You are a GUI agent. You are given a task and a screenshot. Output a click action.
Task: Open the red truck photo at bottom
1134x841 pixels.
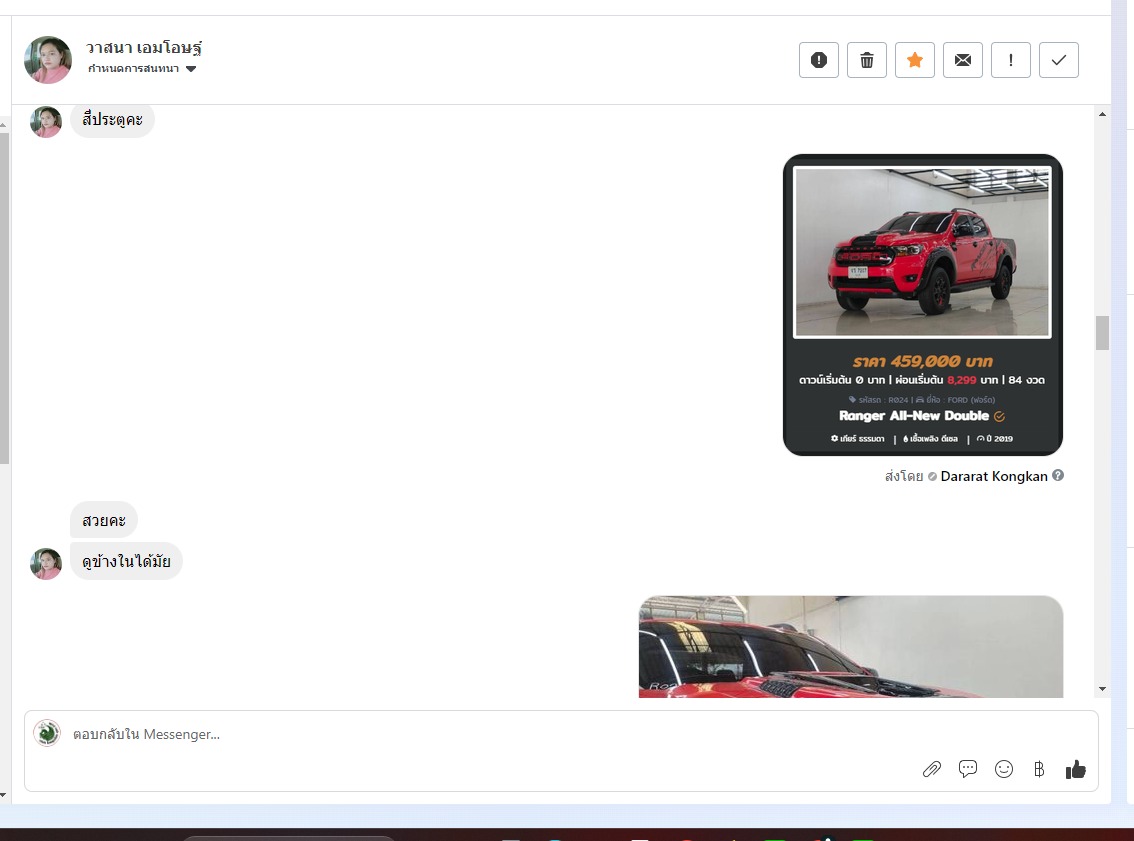[850, 646]
